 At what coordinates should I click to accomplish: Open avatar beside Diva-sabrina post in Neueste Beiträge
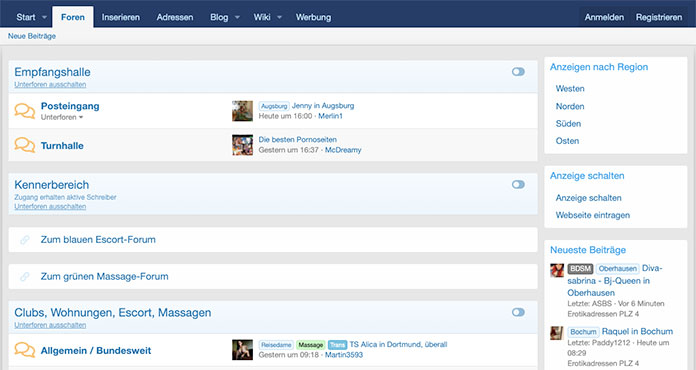(x=557, y=270)
